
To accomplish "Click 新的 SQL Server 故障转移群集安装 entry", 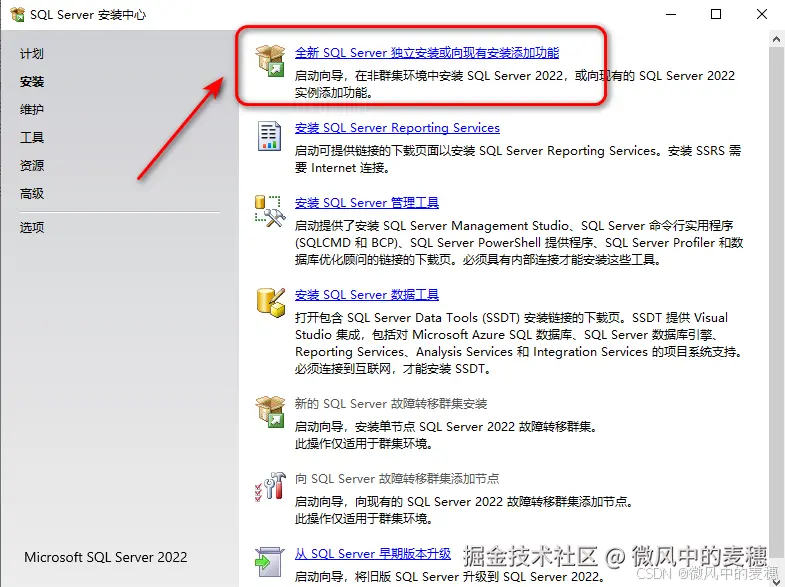I will coord(390,404).
